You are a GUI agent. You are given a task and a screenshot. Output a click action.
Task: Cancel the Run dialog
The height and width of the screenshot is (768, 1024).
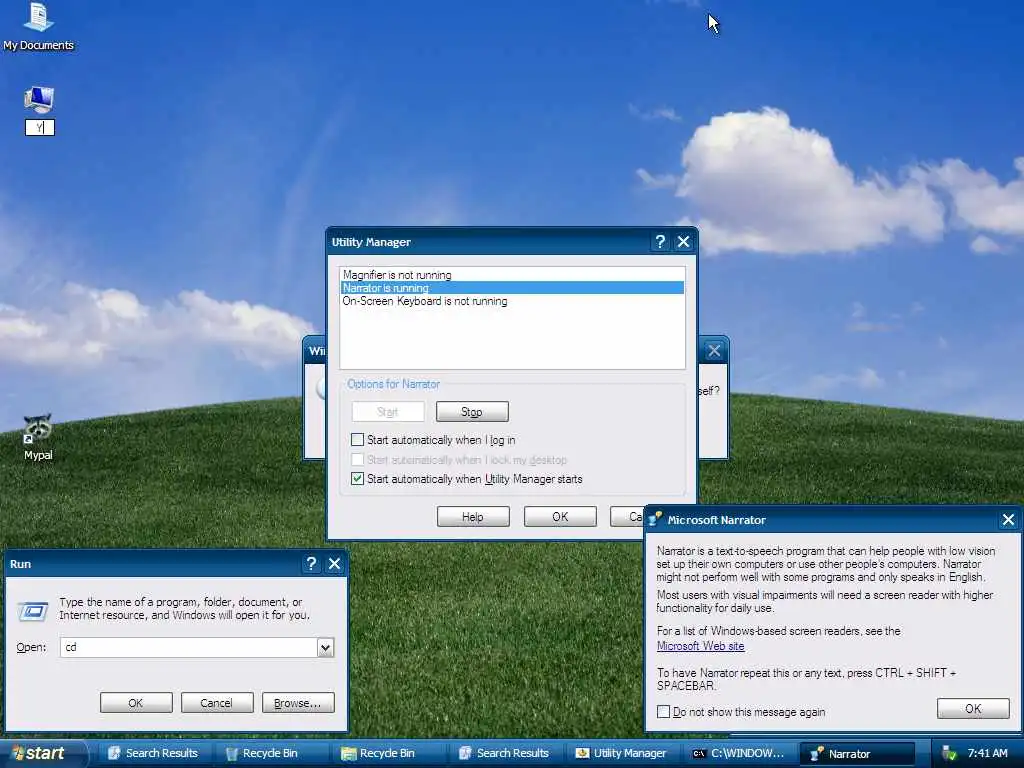pyautogui.click(x=217, y=703)
